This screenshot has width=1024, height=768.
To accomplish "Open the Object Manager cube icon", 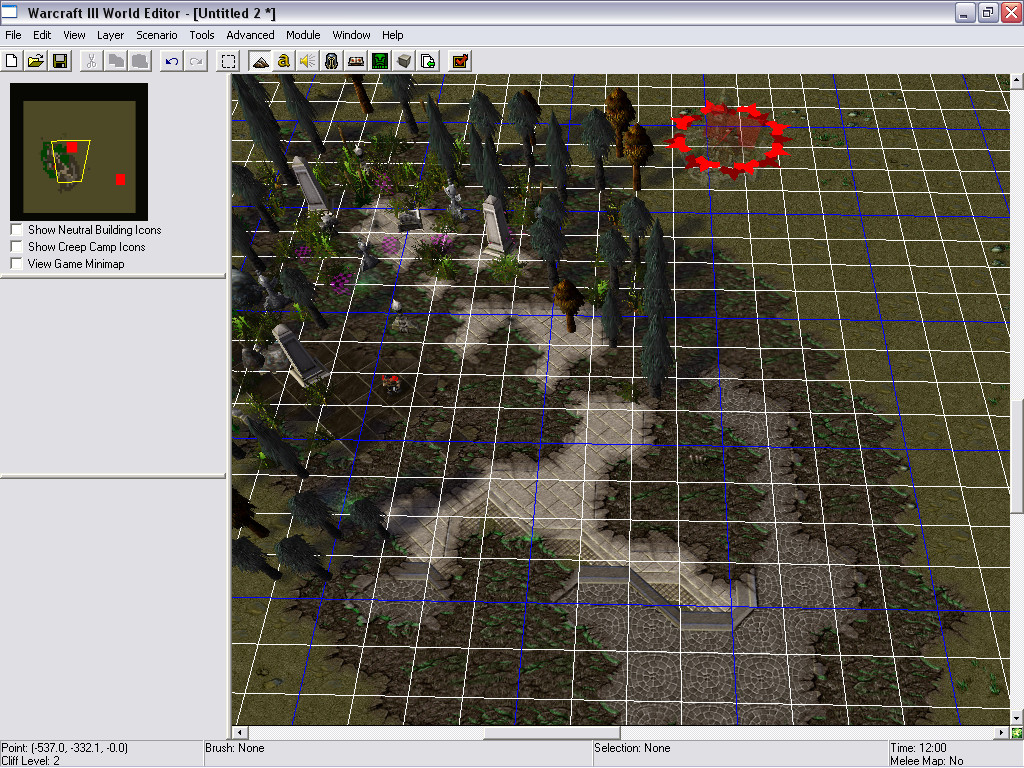I will 404,61.
